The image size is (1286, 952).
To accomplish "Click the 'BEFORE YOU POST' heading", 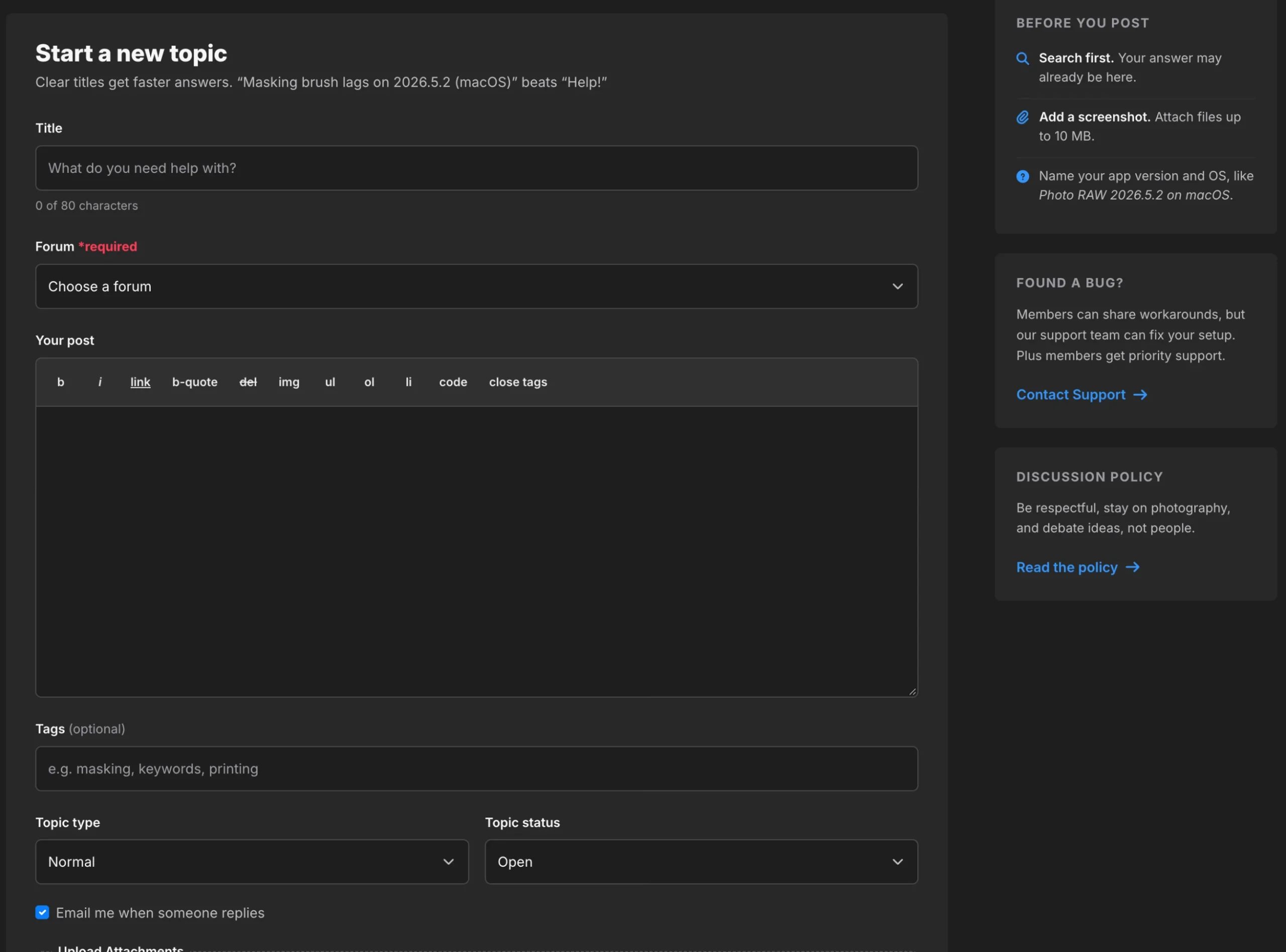I will (1082, 23).
